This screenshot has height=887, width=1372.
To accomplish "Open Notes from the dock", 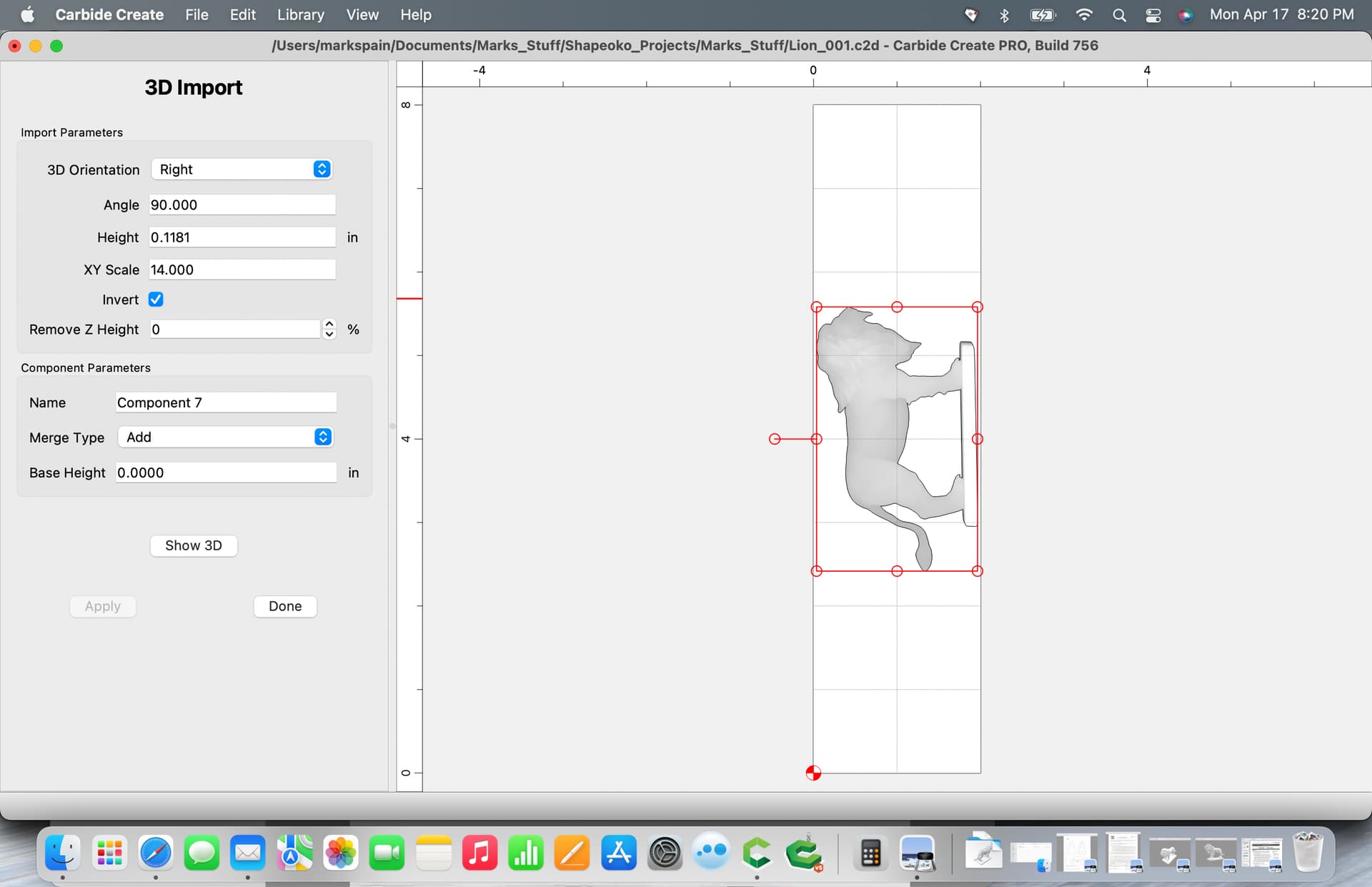I will [433, 853].
